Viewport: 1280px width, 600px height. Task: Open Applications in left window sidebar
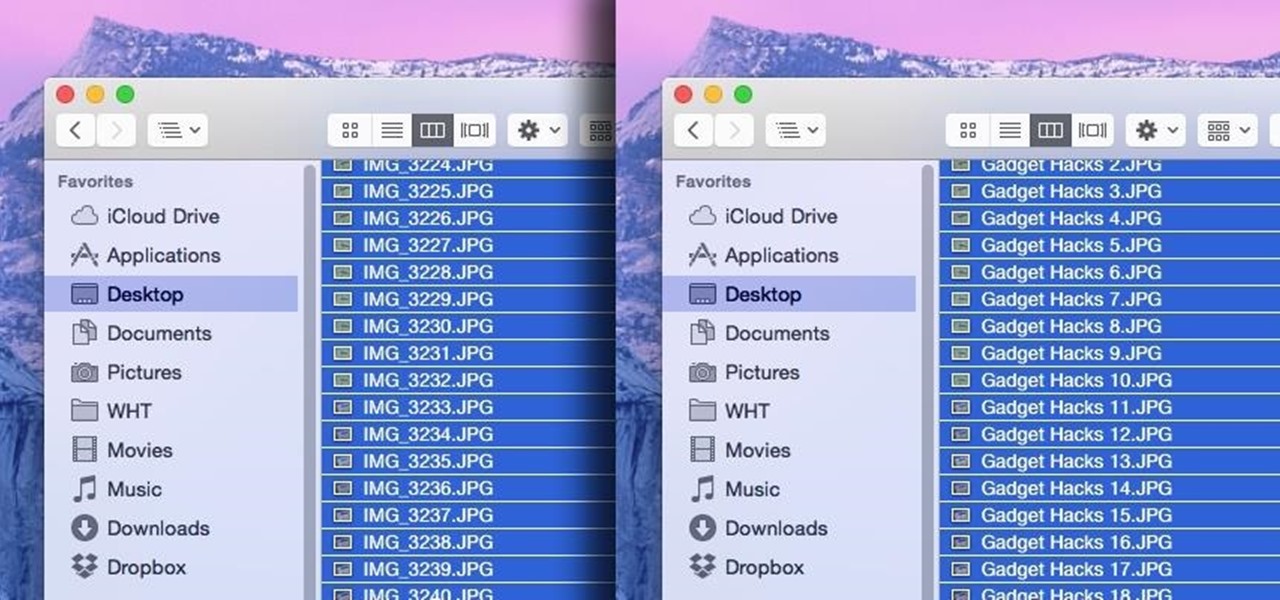click(x=172, y=255)
